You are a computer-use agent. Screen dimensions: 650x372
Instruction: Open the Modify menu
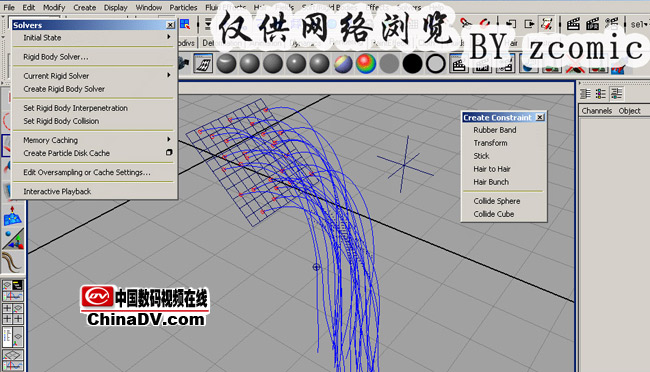coord(54,7)
